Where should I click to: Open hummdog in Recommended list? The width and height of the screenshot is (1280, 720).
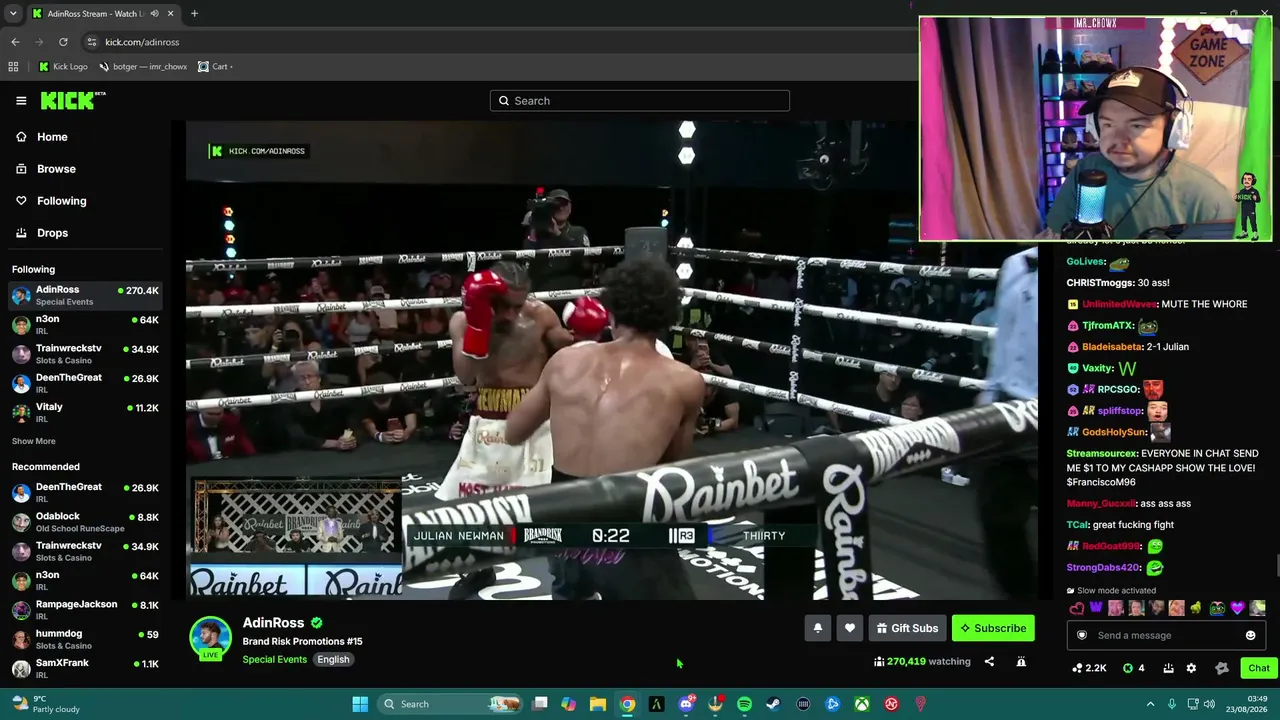86,639
